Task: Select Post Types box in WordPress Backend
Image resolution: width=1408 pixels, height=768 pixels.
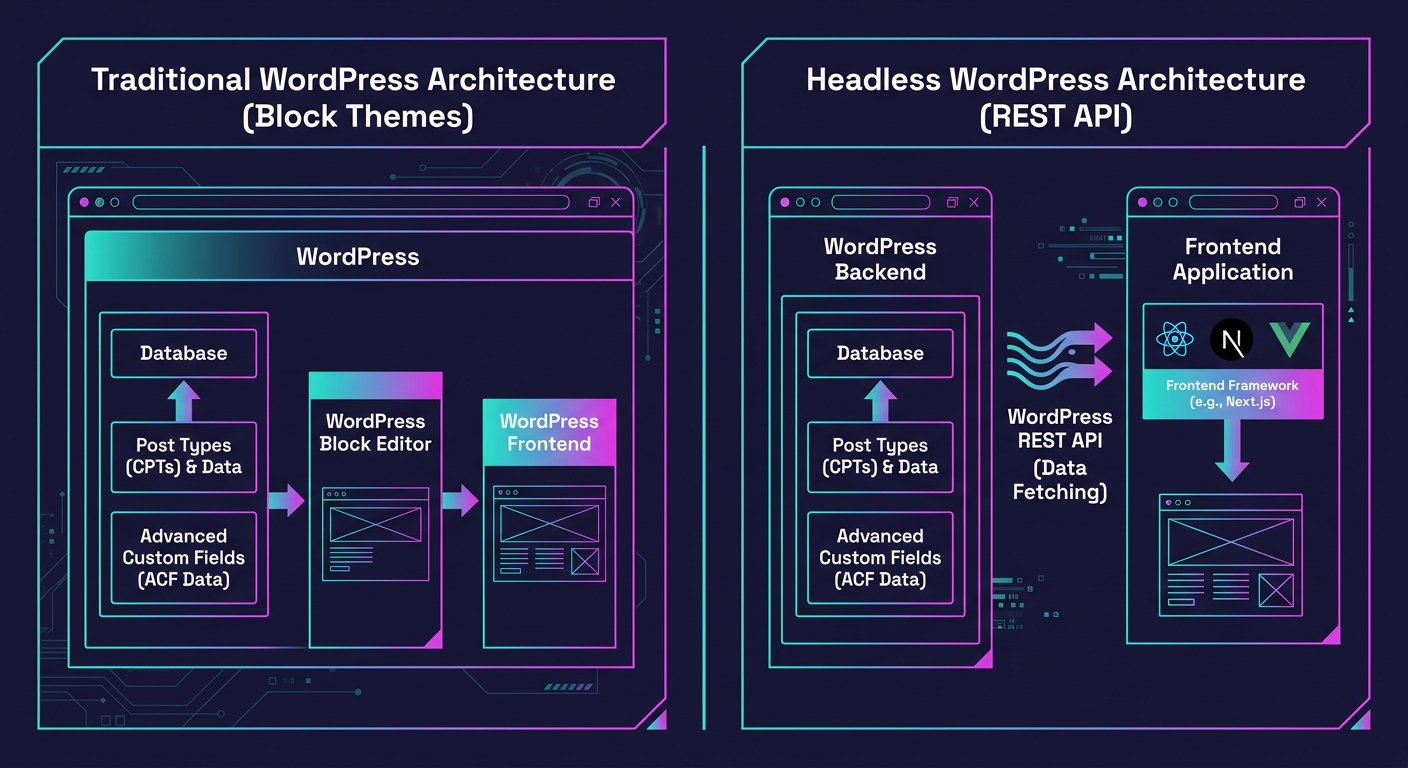Action: click(x=880, y=457)
